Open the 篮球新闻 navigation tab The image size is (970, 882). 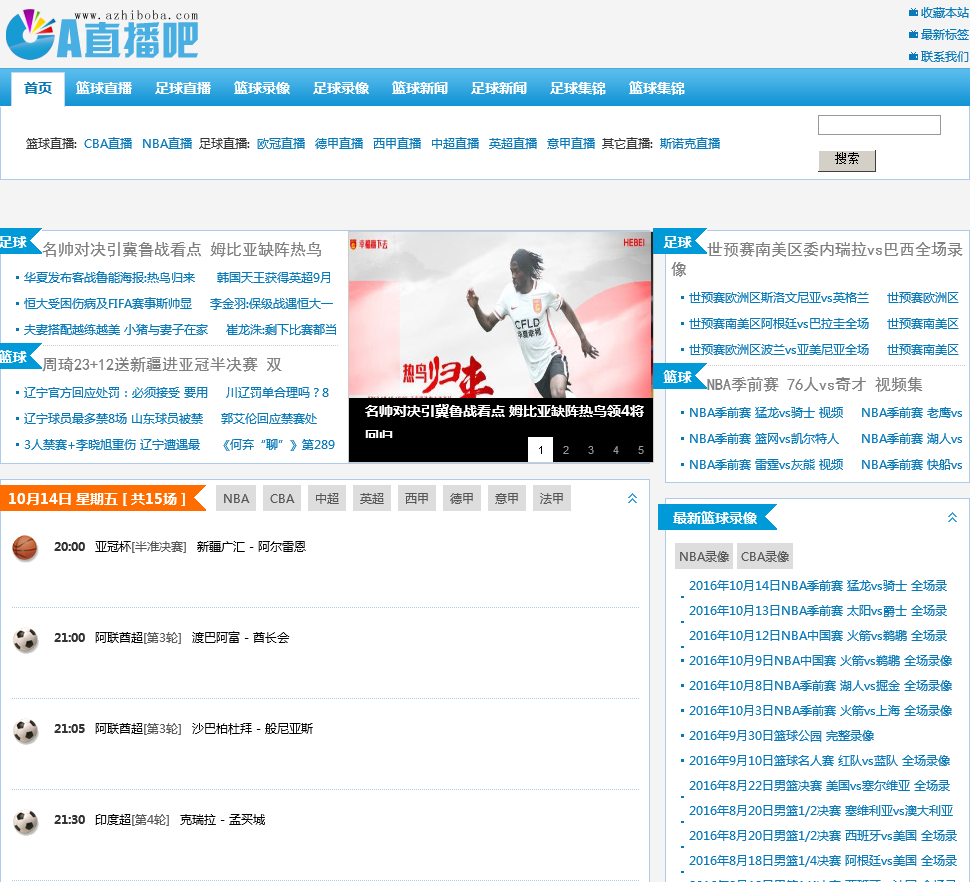click(419, 88)
